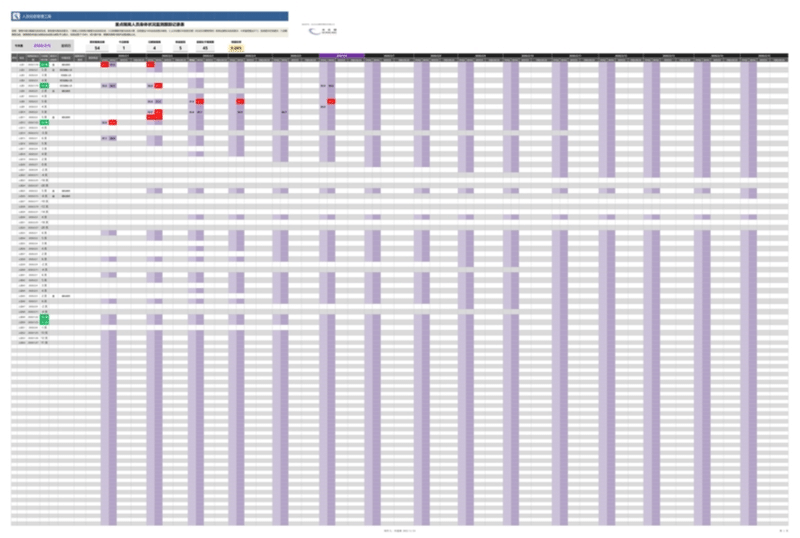
Task: Click the yellow highlighted summary box
Action: point(235,47)
